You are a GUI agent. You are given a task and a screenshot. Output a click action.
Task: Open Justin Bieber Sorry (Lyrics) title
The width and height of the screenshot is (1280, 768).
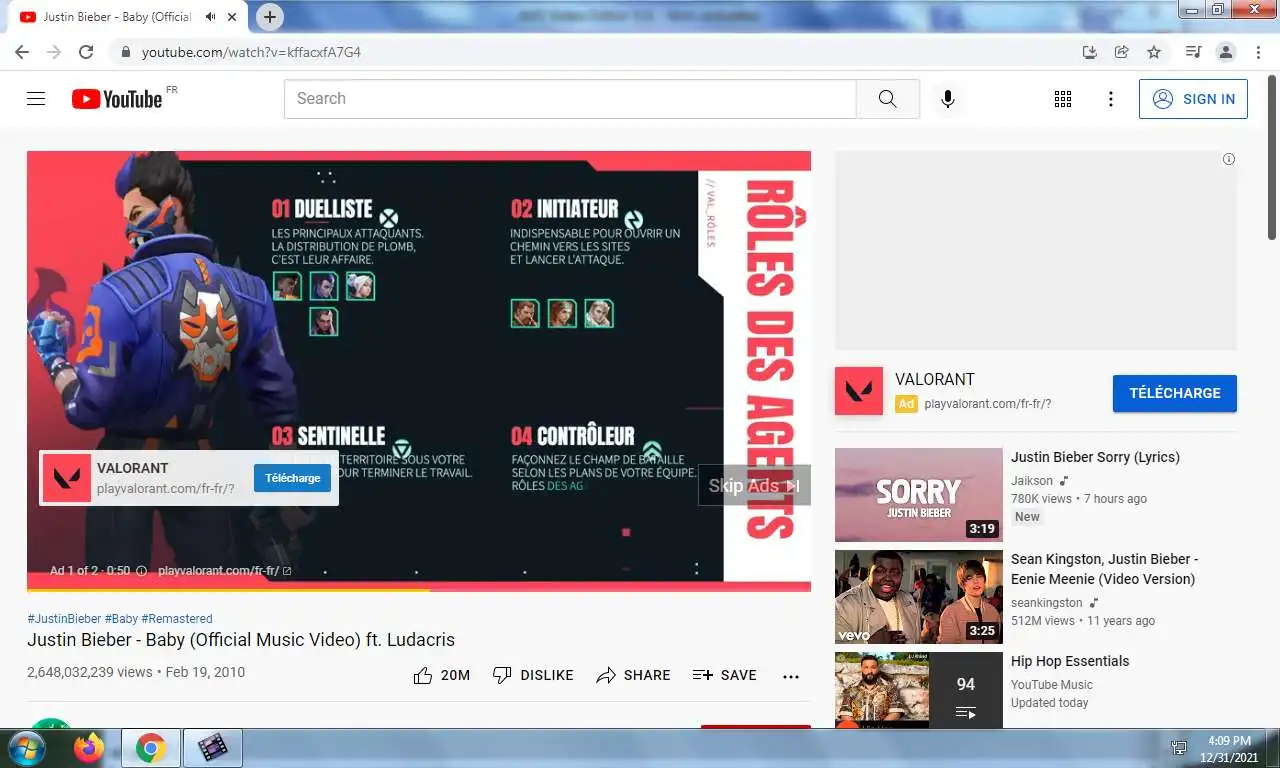click(1095, 457)
